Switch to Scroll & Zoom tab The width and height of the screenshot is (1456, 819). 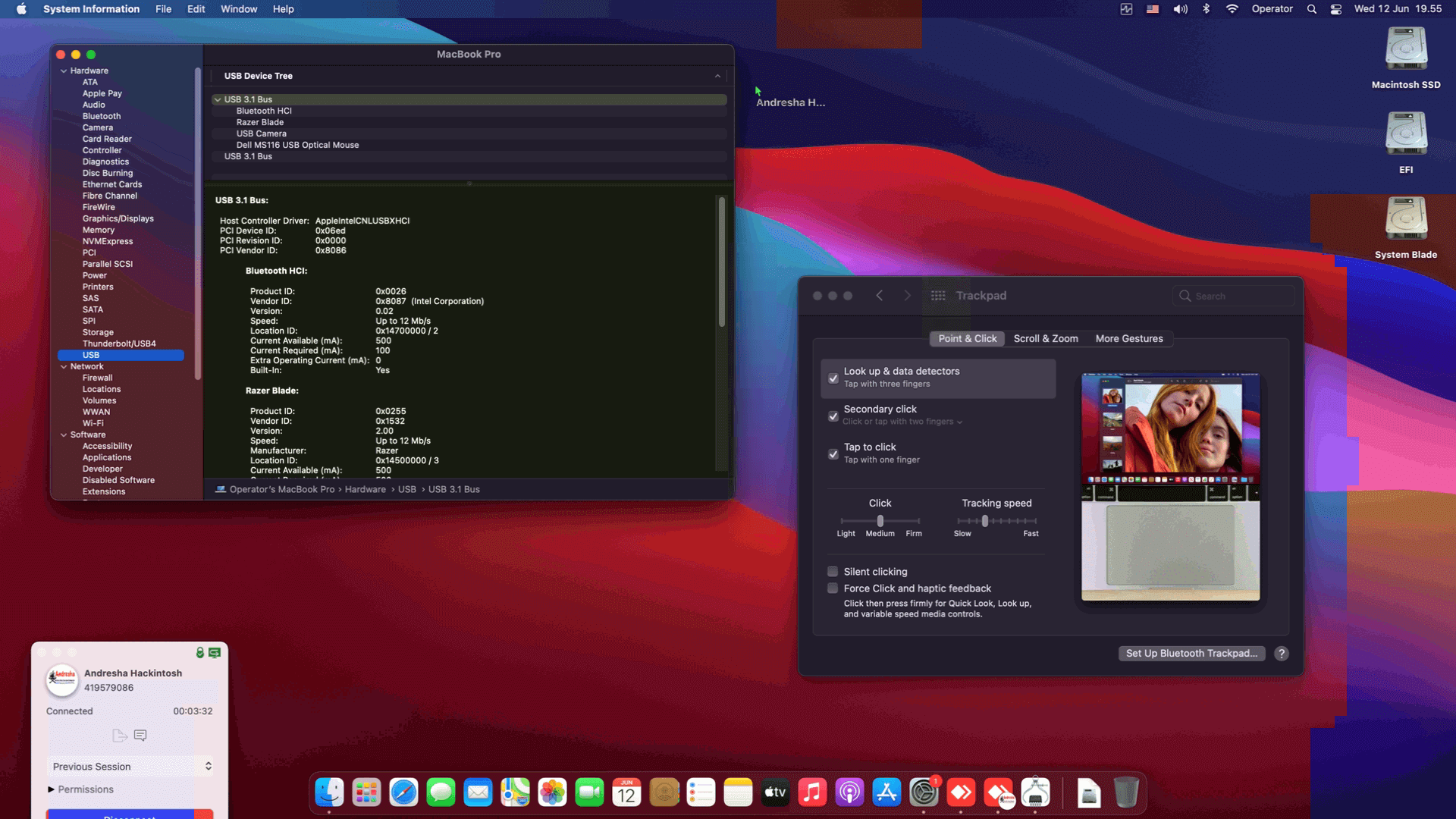point(1046,339)
